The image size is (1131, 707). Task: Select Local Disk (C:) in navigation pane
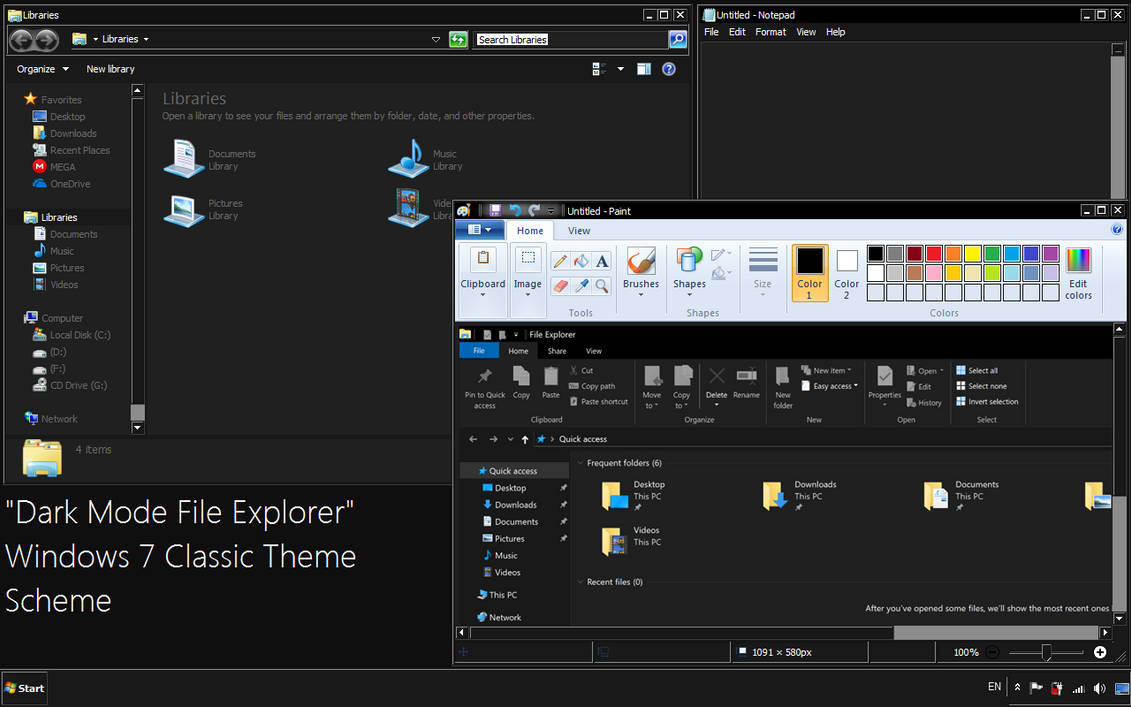pyautogui.click(x=72, y=335)
